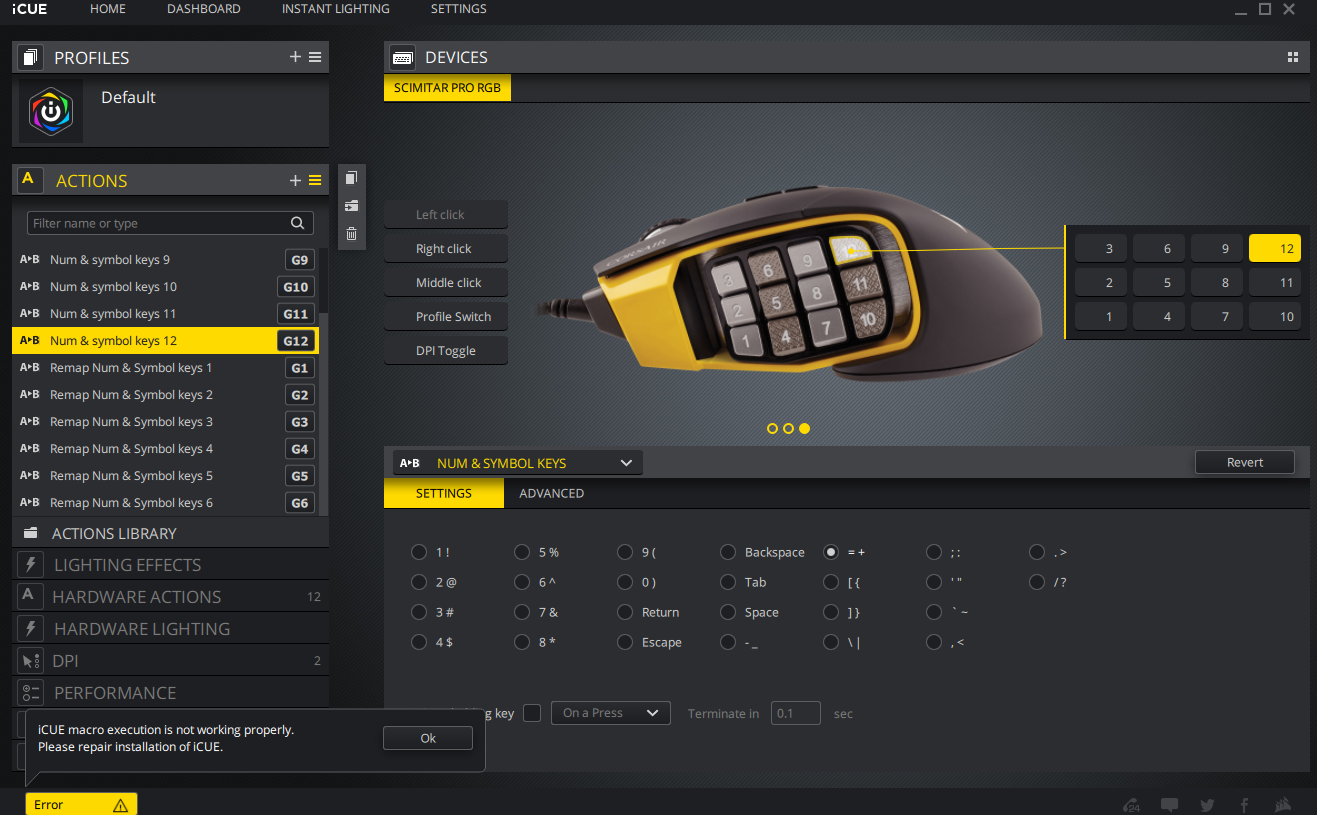Open the Twitter link icon
1317x815 pixels.
coord(1207,804)
